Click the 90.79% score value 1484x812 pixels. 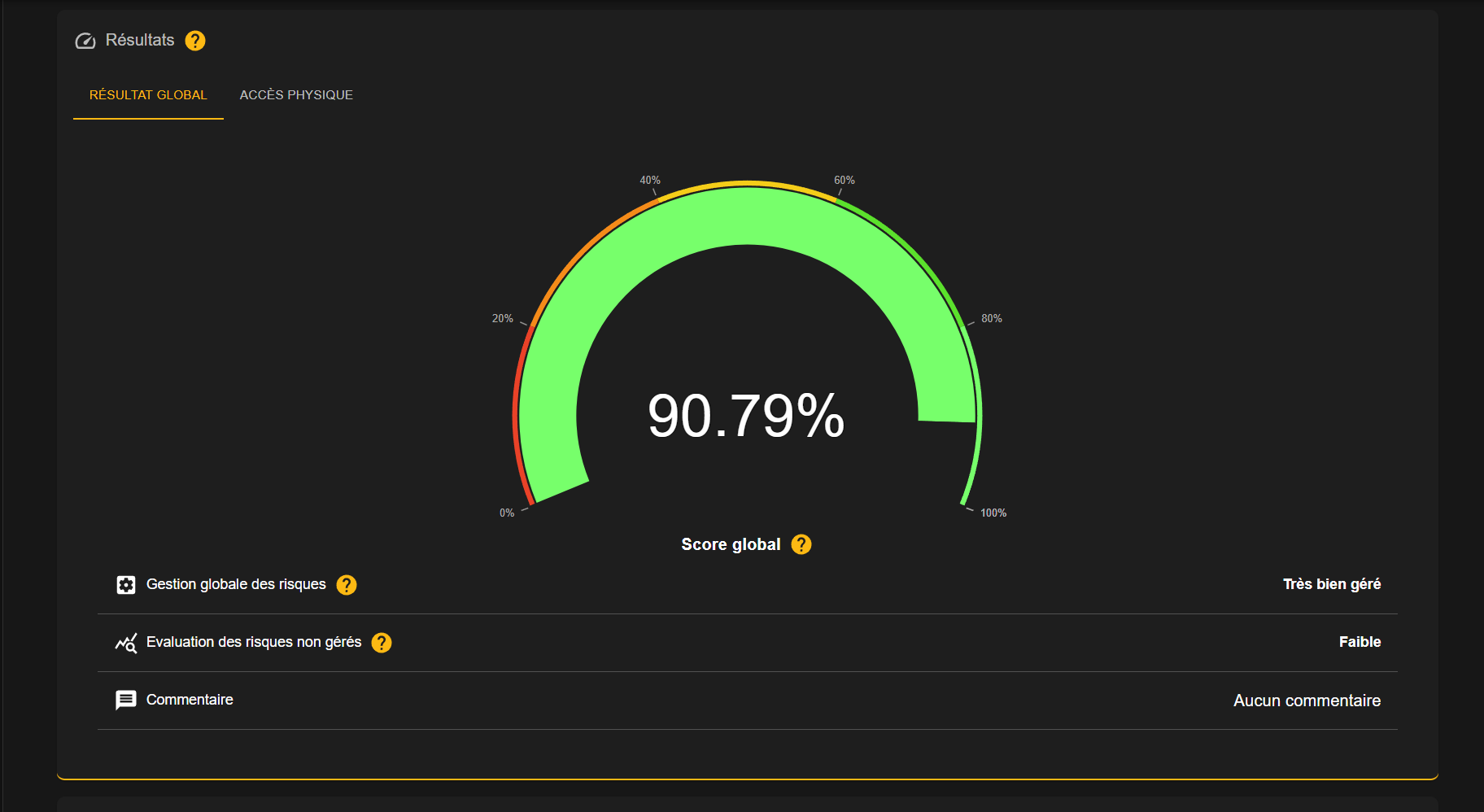pyautogui.click(x=746, y=416)
